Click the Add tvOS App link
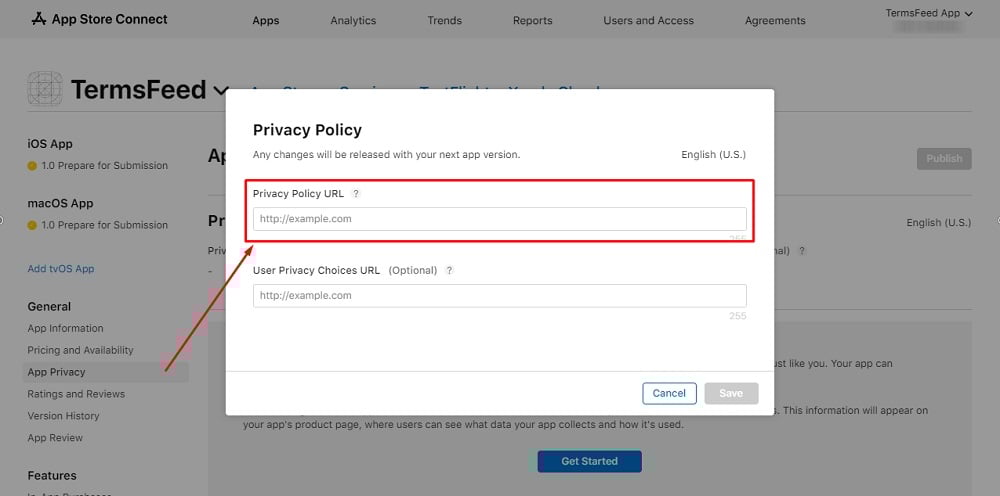 point(61,269)
